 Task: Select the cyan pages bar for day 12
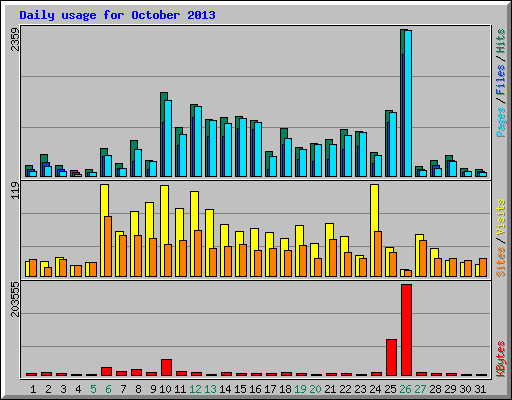click(x=198, y=141)
